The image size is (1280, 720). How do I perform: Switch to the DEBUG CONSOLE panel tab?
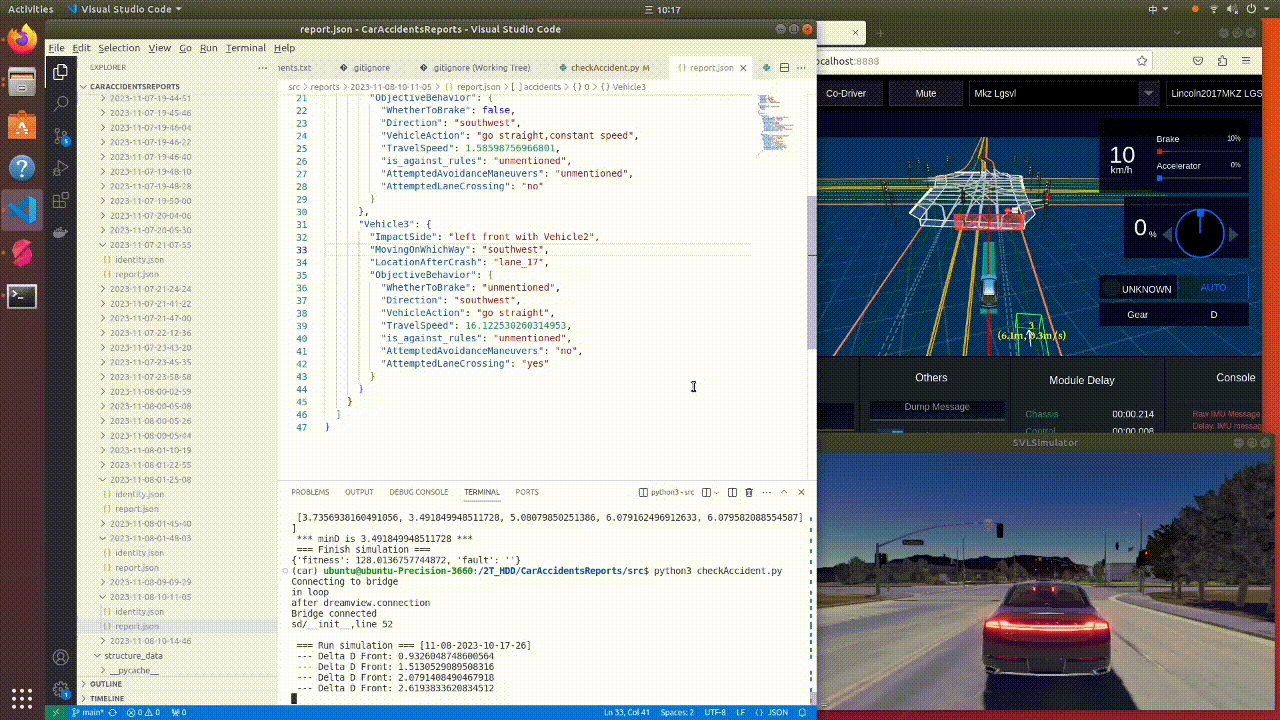418,492
